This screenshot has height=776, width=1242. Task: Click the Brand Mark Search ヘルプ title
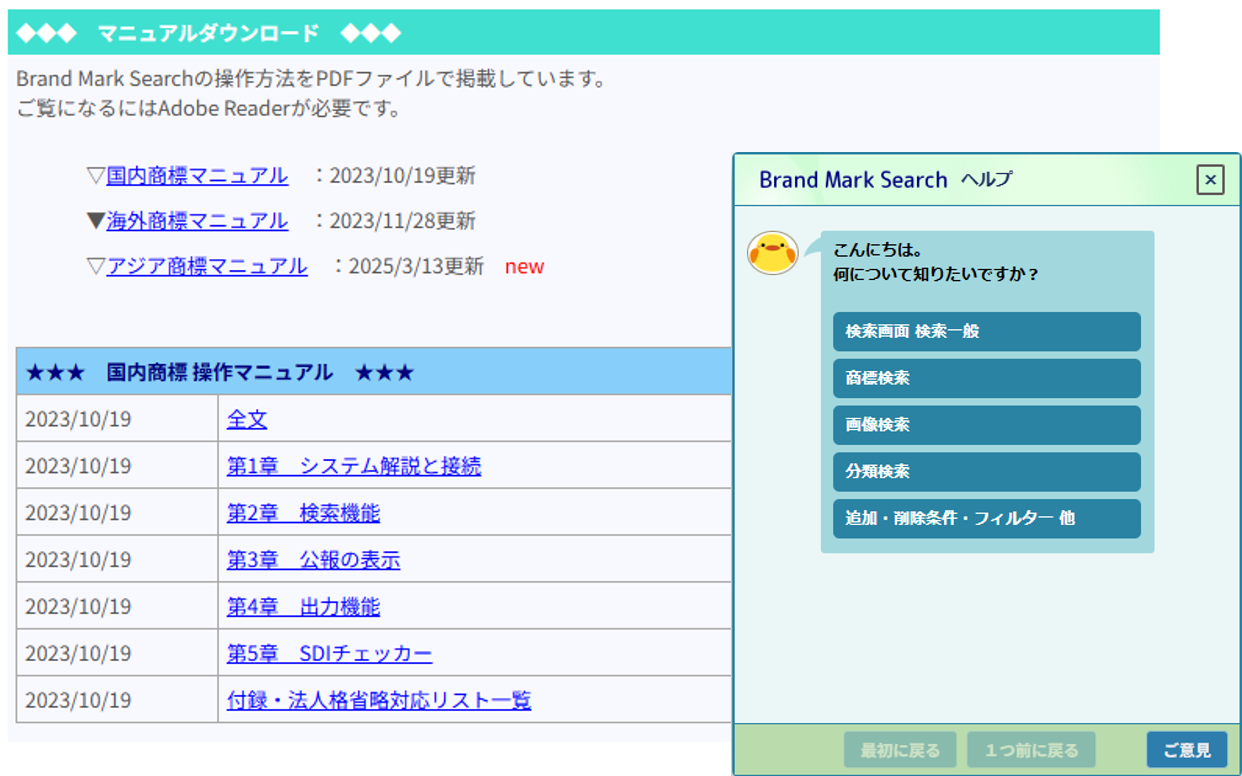885,180
